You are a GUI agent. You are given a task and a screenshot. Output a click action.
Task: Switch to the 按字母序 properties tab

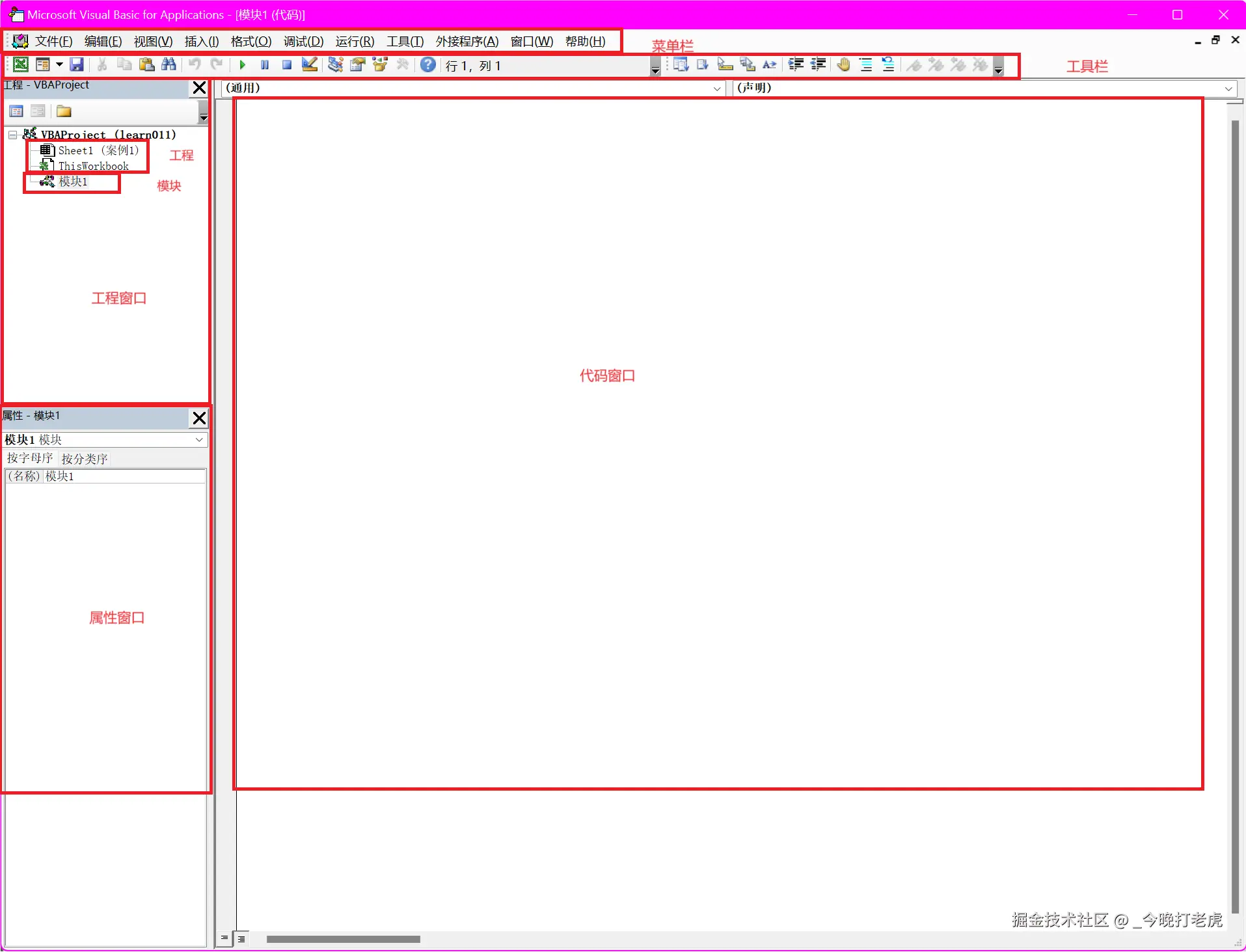click(x=29, y=459)
